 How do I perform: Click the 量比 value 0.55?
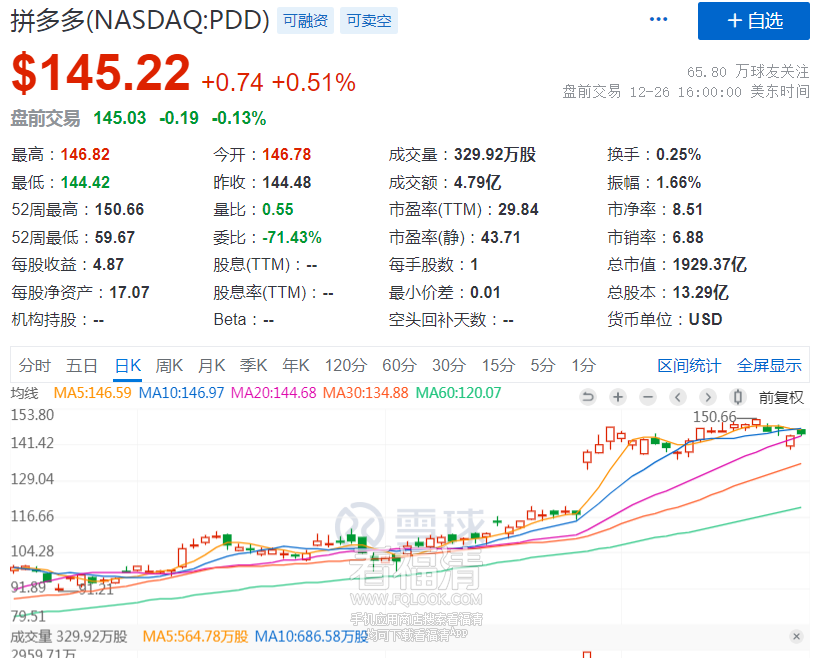pyautogui.click(x=278, y=210)
